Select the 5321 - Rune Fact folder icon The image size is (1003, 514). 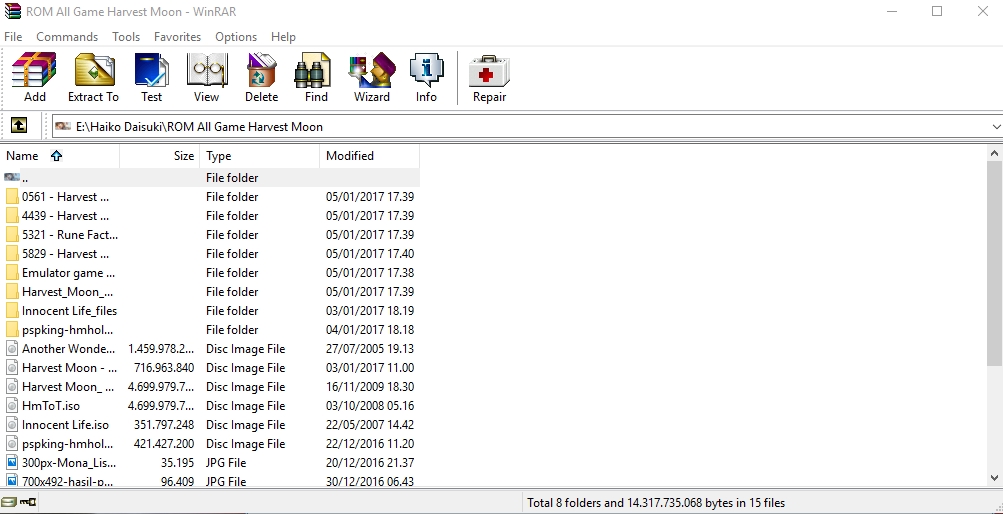click(12, 235)
